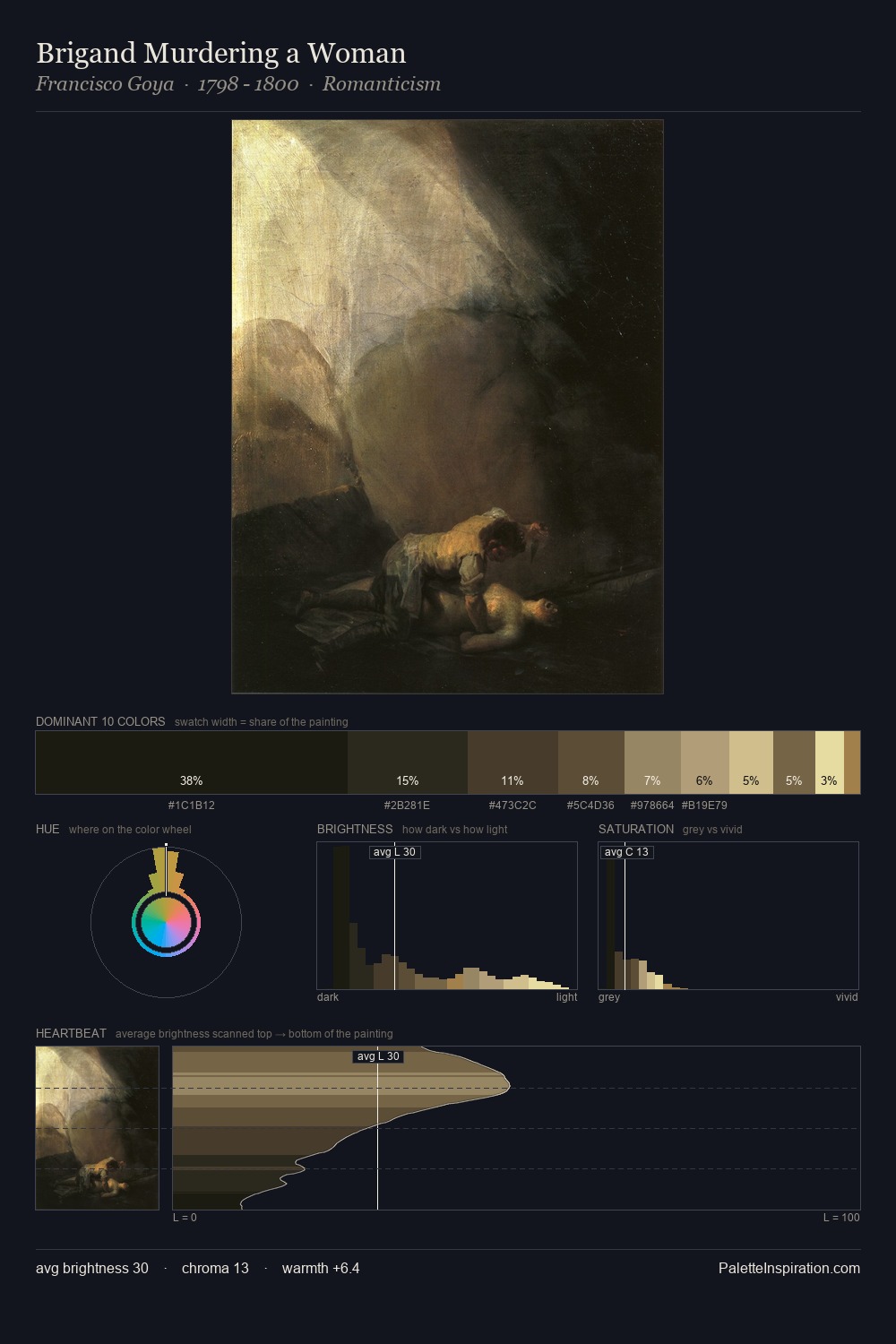Click the heartbeat brightness profile chart

pyautogui.click(x=516, y=1128)
